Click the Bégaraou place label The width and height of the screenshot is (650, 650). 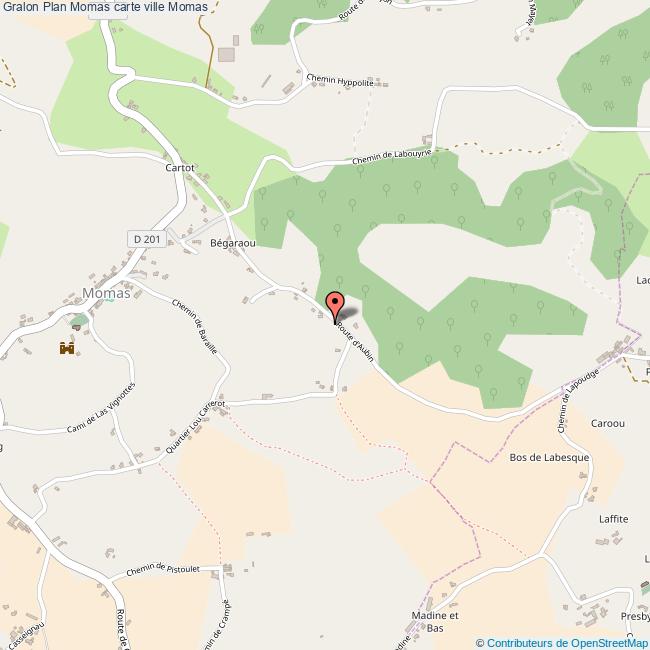[x=233, y=243]
